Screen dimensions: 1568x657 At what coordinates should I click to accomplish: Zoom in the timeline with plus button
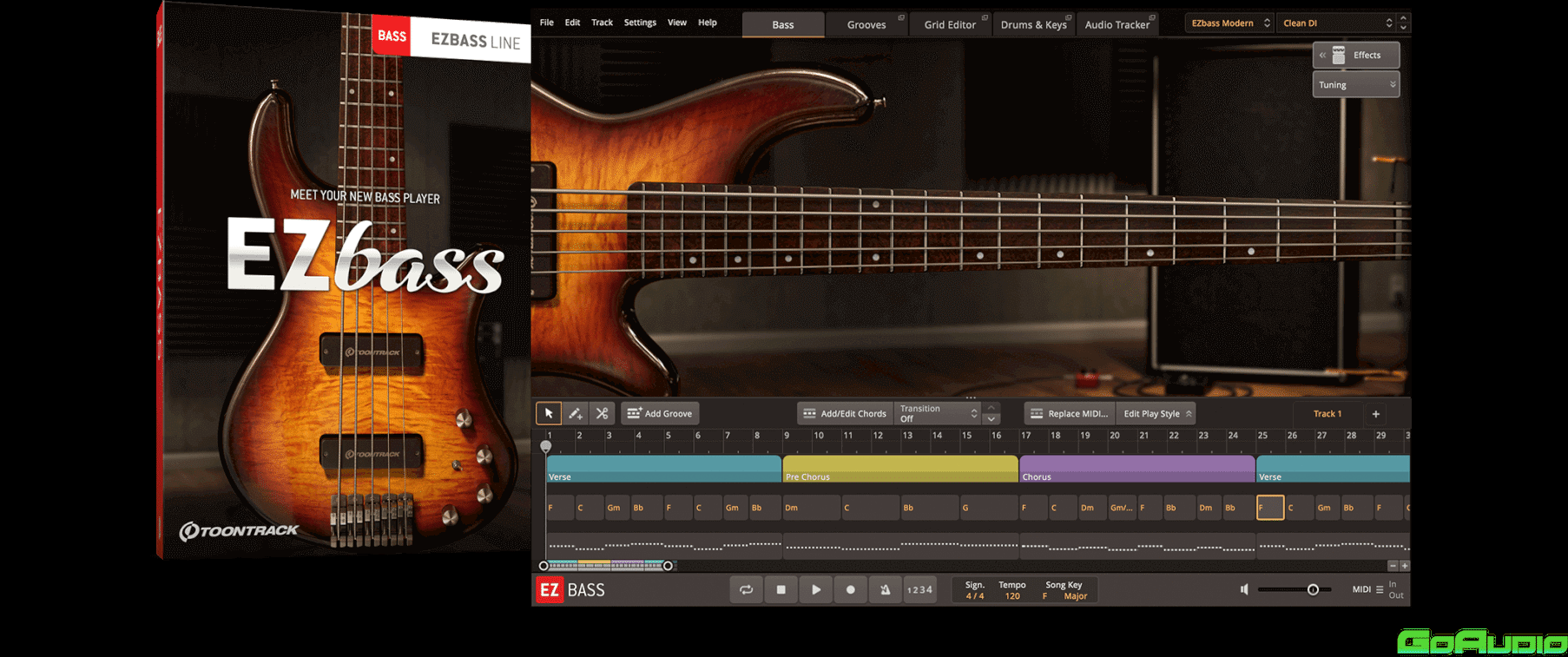(x=1405, y=566)
